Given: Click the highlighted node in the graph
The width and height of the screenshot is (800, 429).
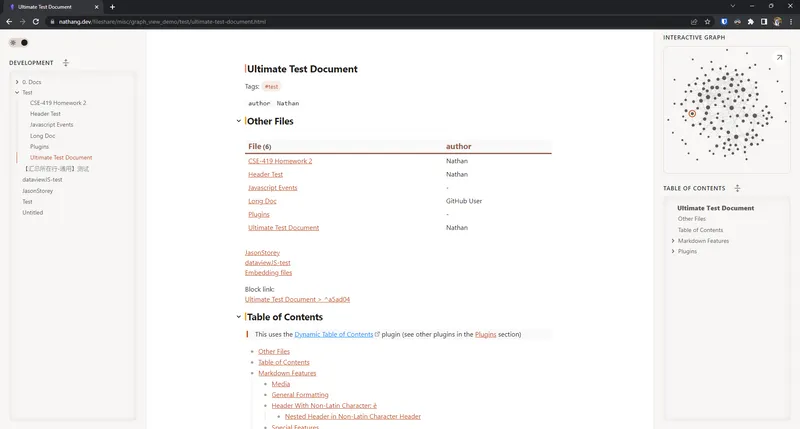Looking at the screenshot, I should (692, 114).
